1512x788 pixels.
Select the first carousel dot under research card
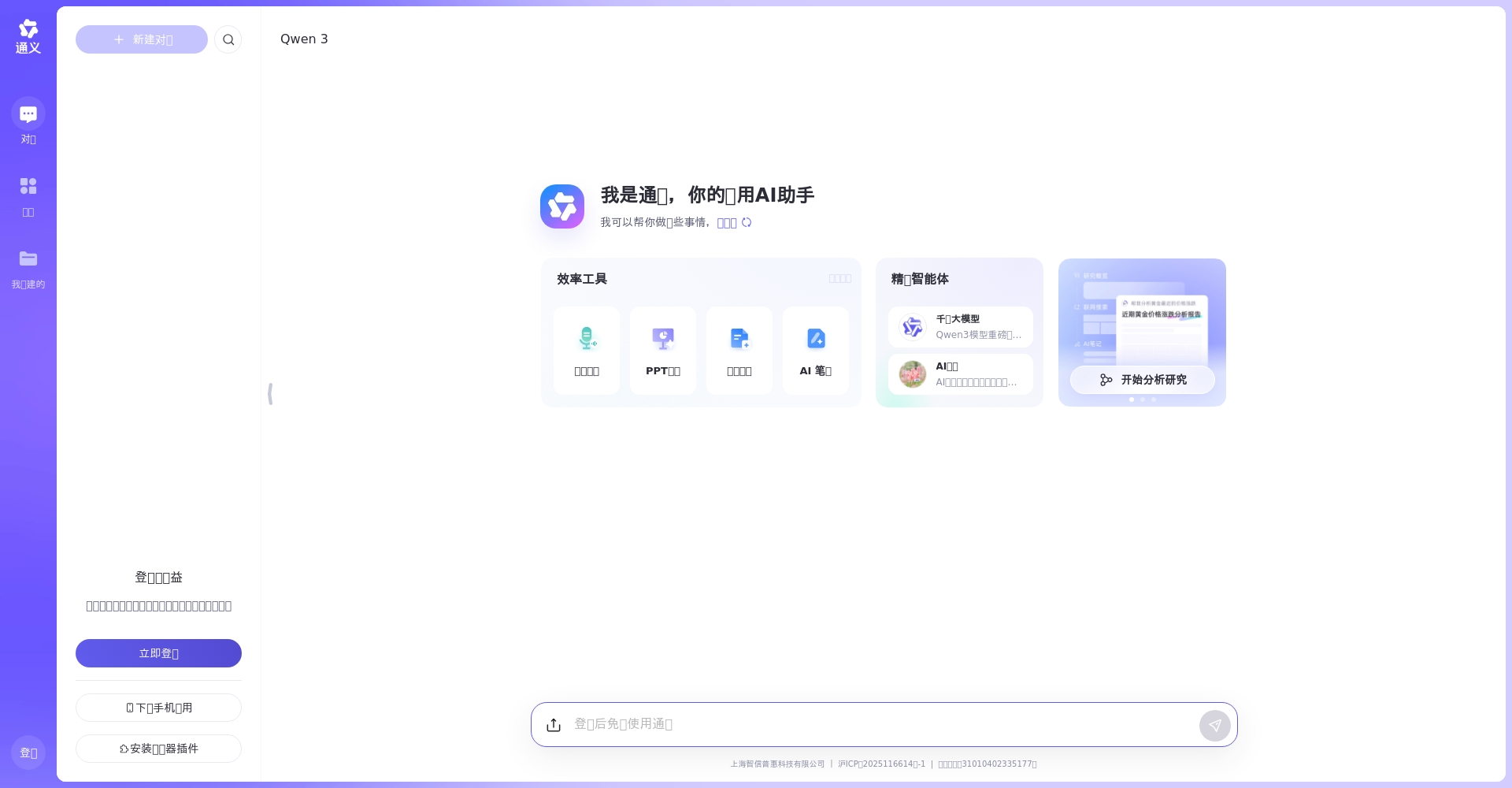click(x=1132, y=400)
